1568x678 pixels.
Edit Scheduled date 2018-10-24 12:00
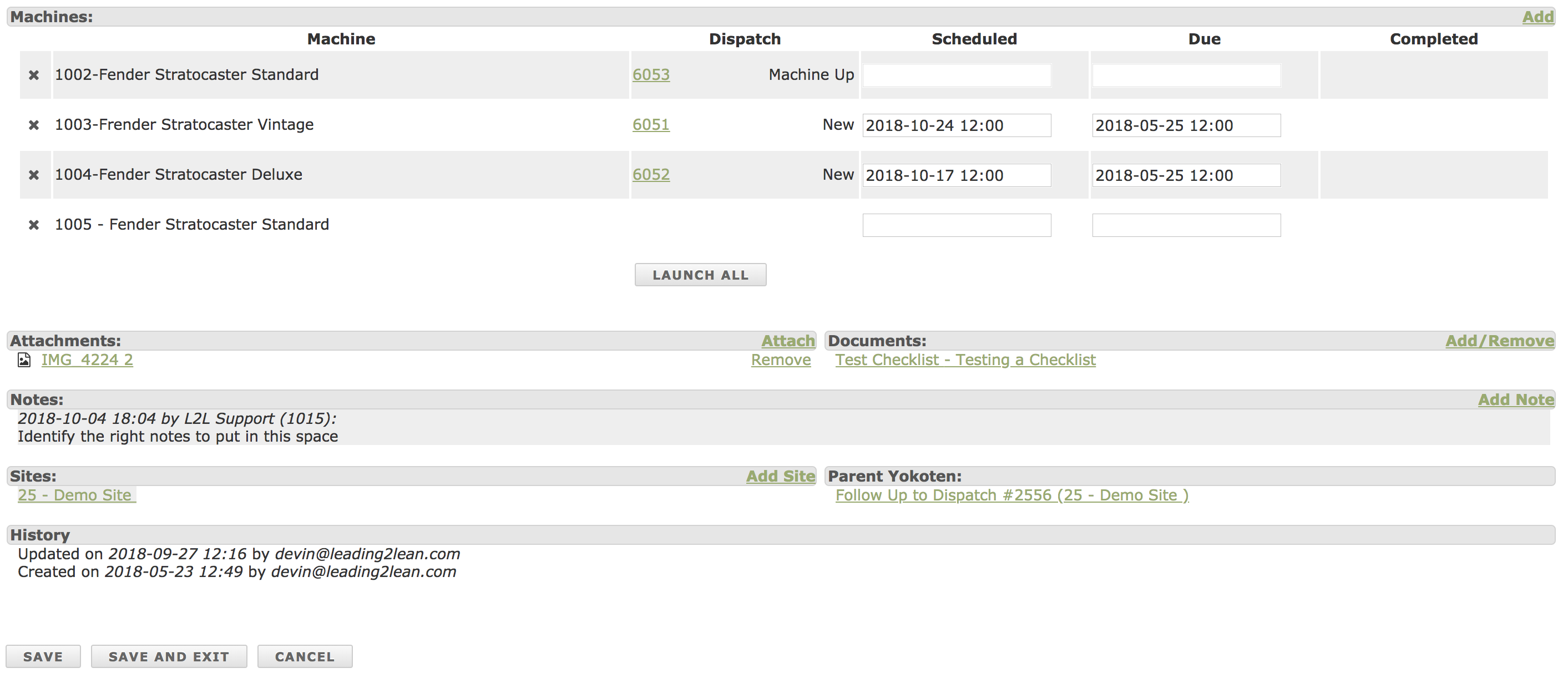[x=956, y=125]
